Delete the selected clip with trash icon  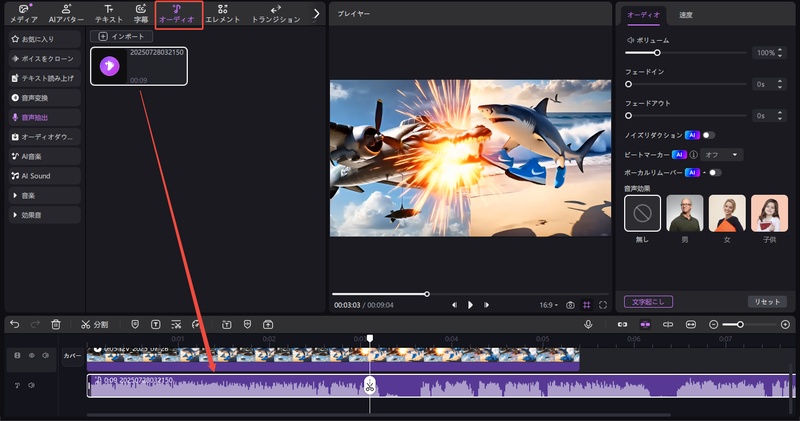56,325
